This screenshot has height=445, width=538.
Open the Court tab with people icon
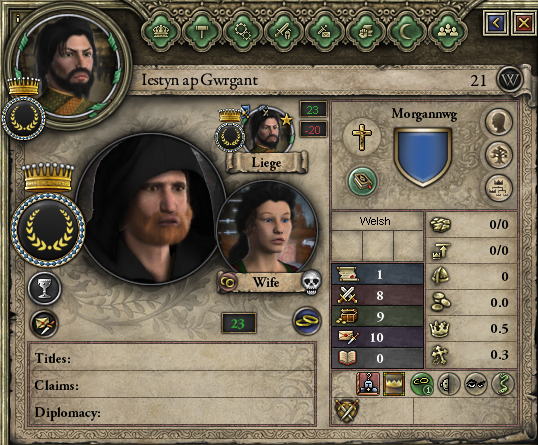[447, 32]
